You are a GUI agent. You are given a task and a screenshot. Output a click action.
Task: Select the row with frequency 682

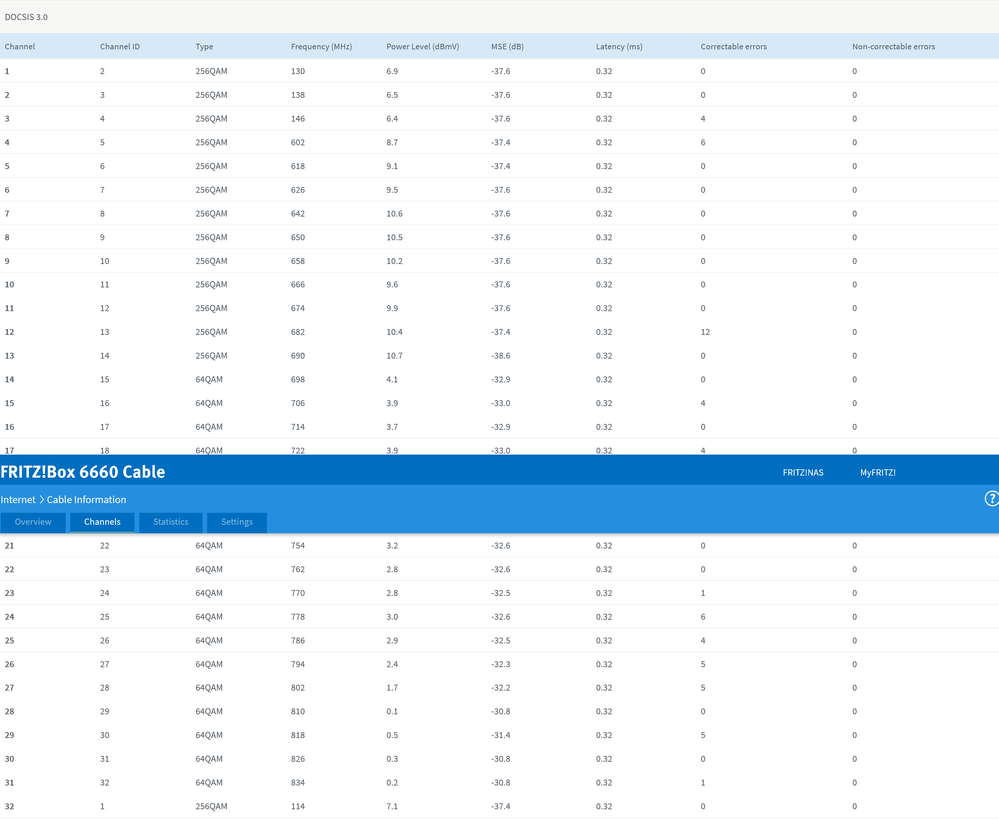pos(500,332)
